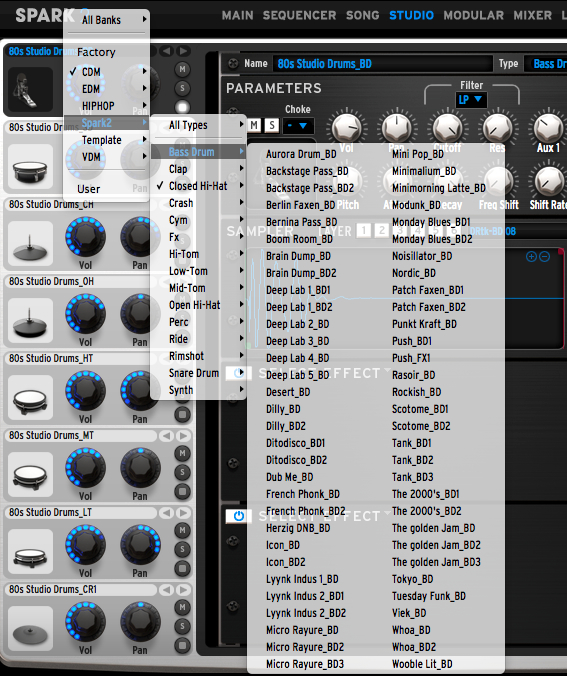The width and height of the screenshot is (567, 676).
Task: Switch to the MAIN tab
Action: pyautogui.click(x=238, y=16)
